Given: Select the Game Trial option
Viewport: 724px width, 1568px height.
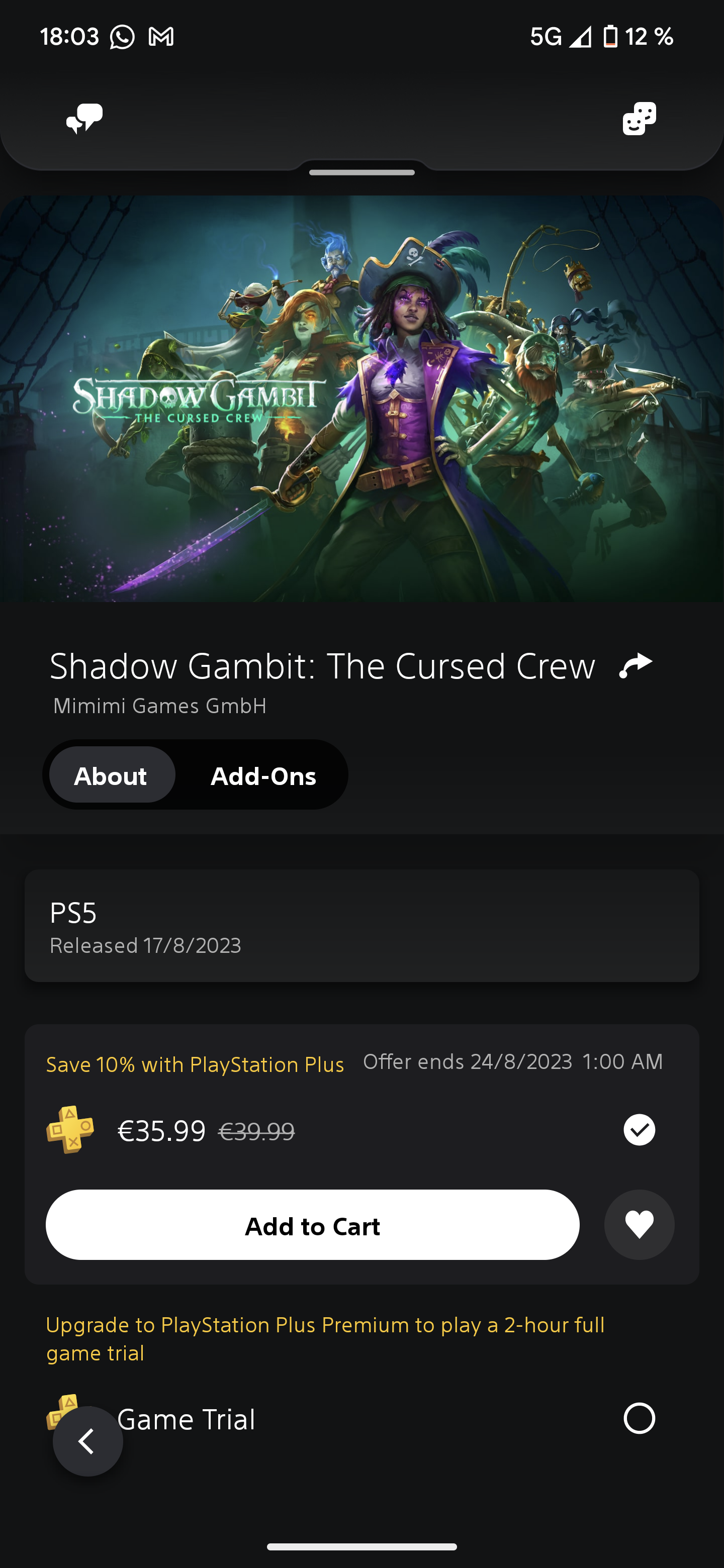Looking at the screenshot, I should (x=639, y=1418).
